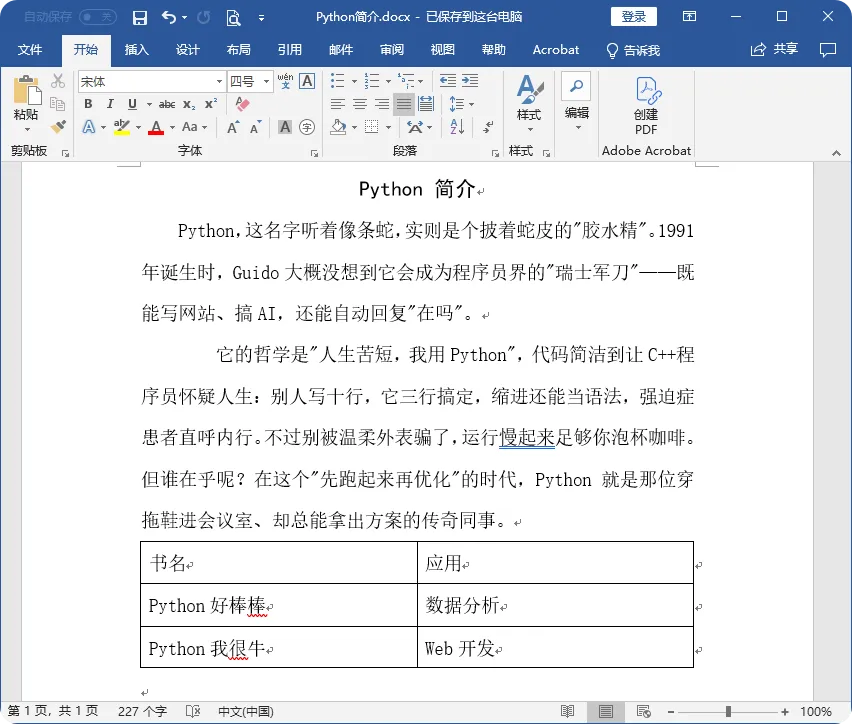Expand bullet list dropdown arrow
This screenshot has width=852, height=724.
(354, 82)
